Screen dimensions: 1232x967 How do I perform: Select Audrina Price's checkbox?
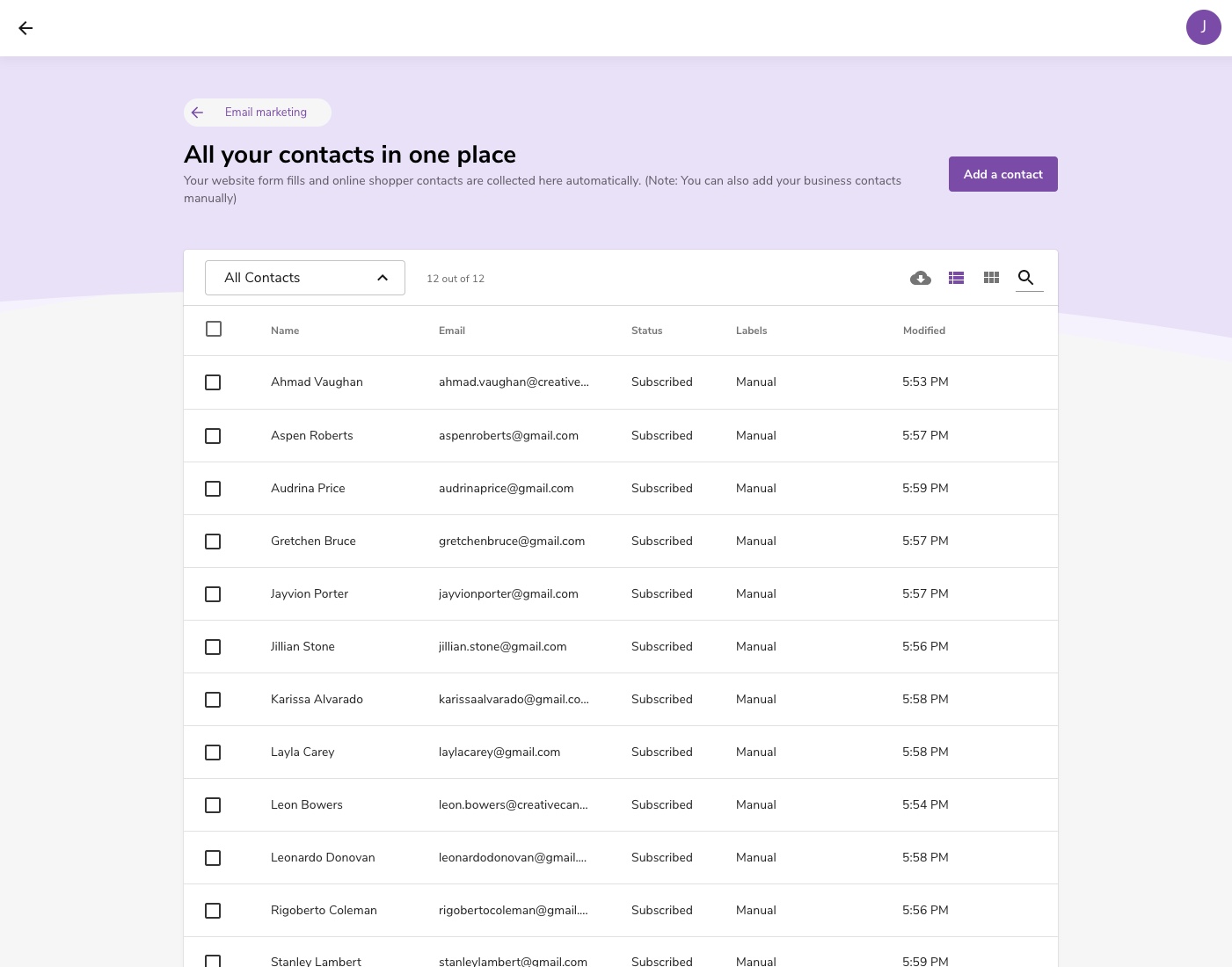213,489
